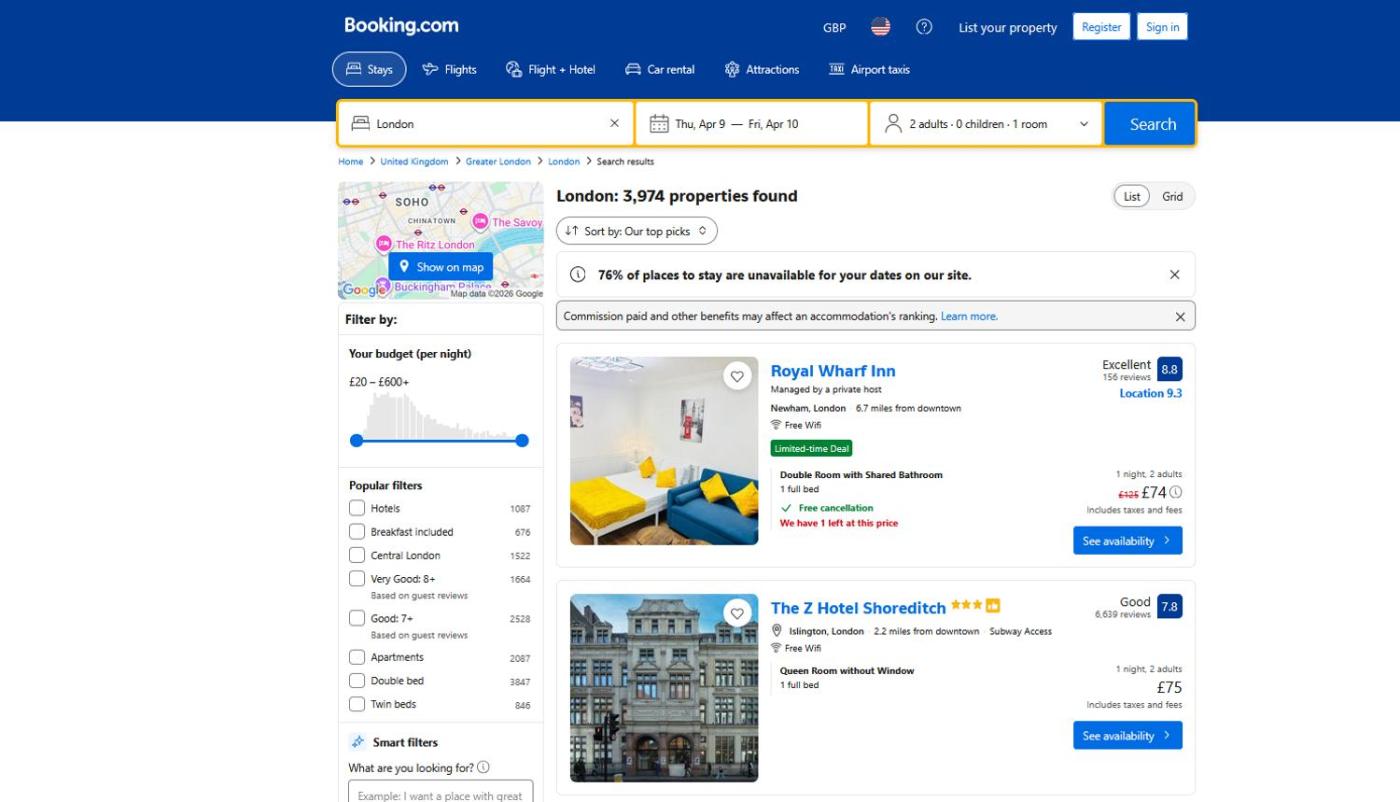This screenshot has height=802, width=1400.
Task: Click the Smart filters info icon
Action: click(483, 767)
